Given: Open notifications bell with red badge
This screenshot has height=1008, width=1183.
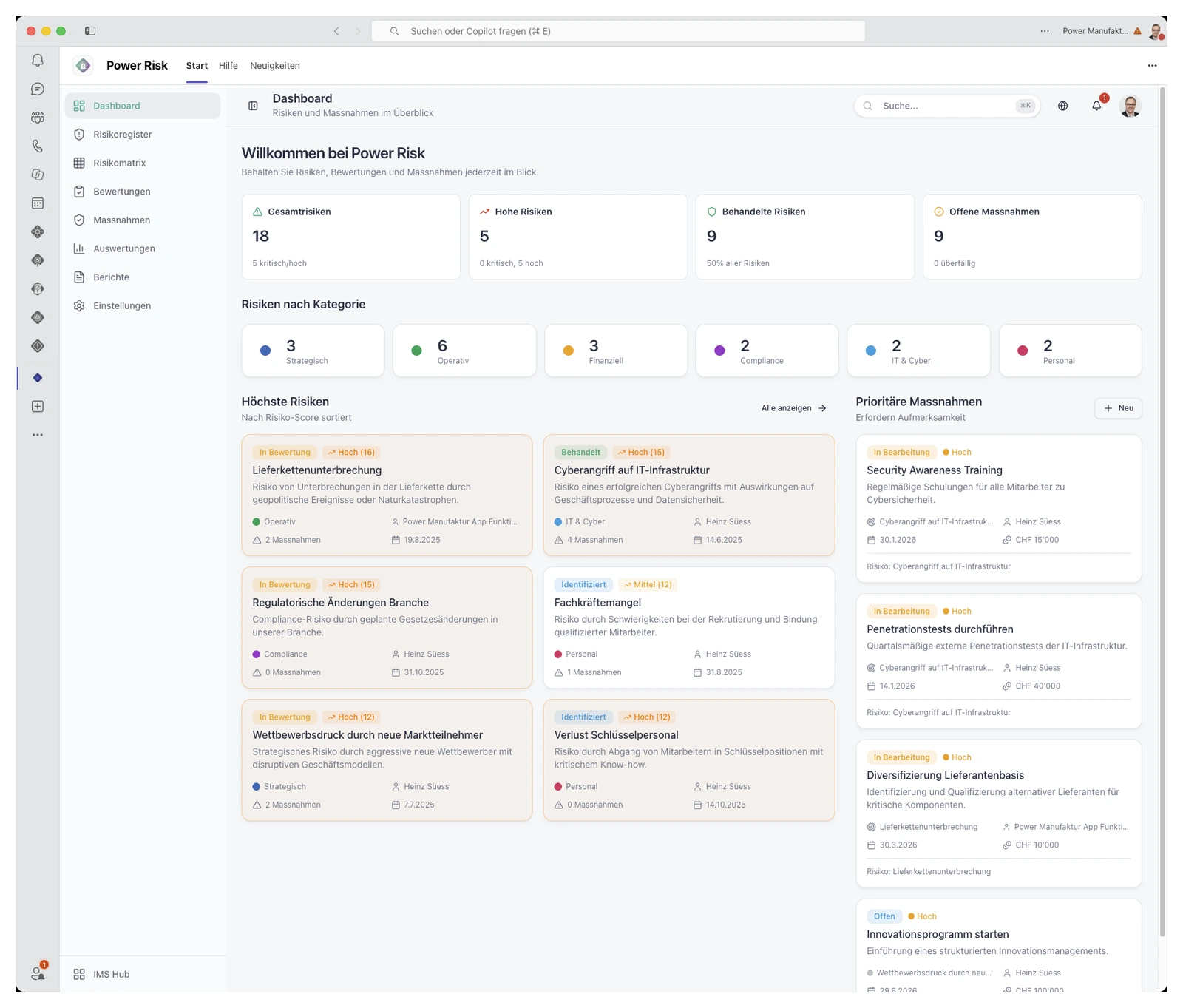Looking at the screenshot, I should (x=1097, y=106).
